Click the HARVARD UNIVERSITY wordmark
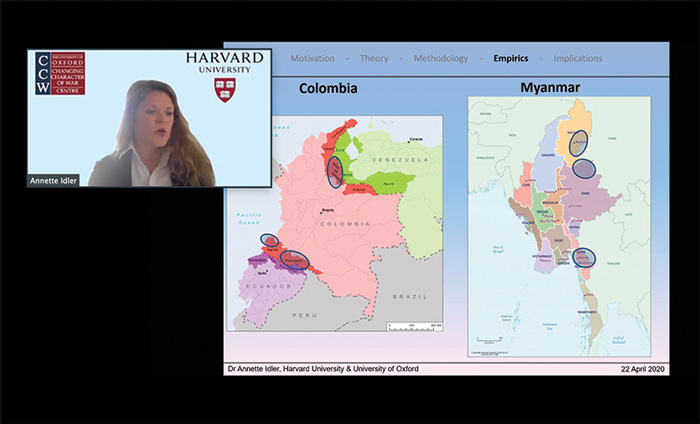Screen dimensions: 700x424 point(225,62)
